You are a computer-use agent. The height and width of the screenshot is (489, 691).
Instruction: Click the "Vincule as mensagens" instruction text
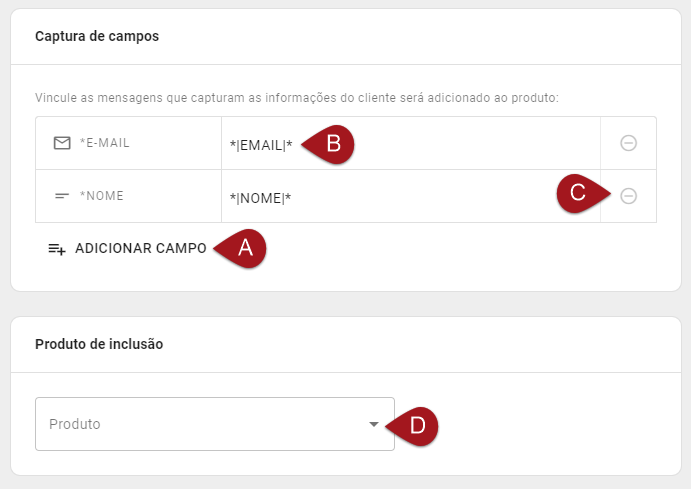tap(296, 98)
